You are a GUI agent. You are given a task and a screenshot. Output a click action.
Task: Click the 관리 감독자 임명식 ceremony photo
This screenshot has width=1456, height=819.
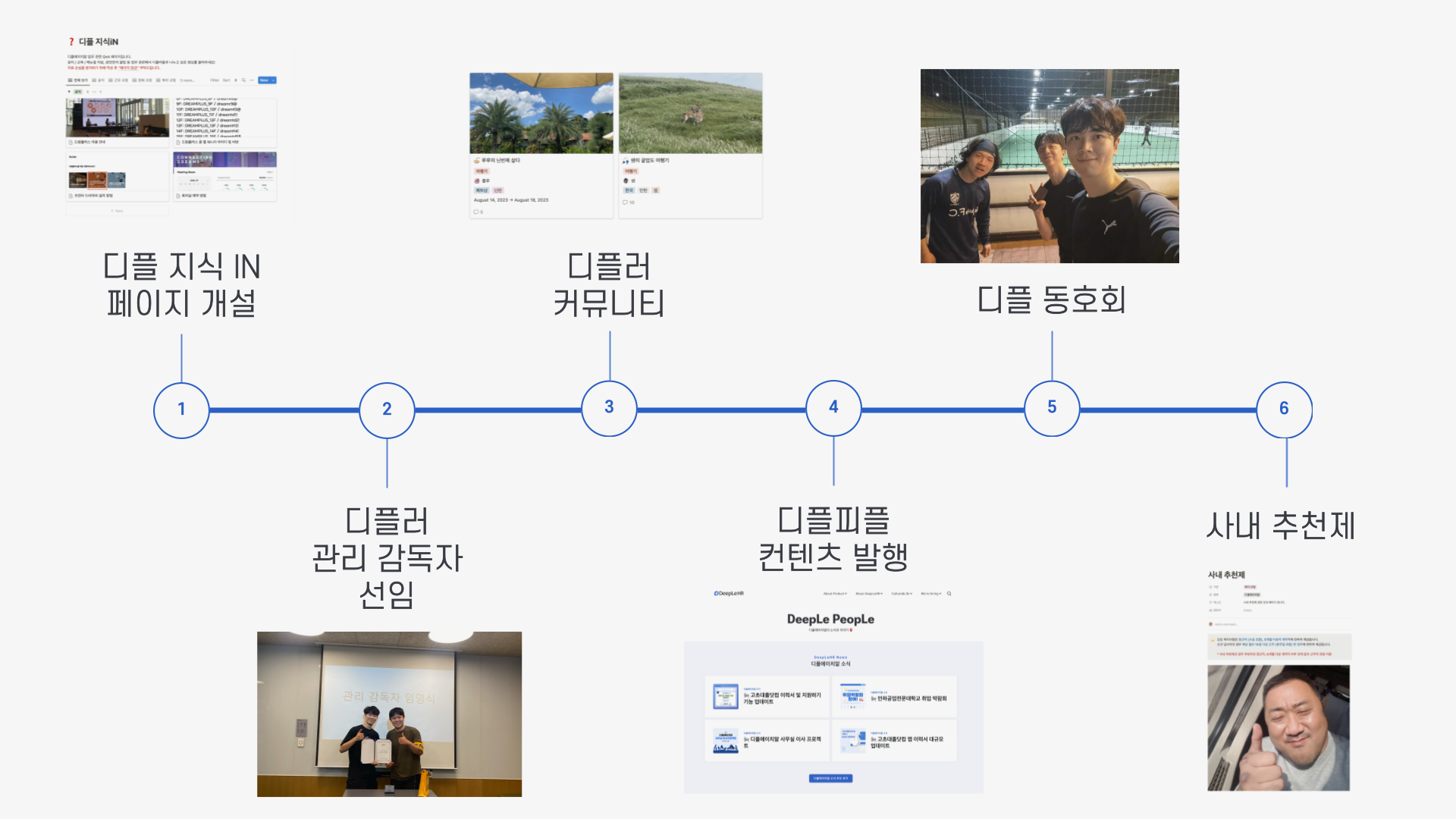coord(389,714)
